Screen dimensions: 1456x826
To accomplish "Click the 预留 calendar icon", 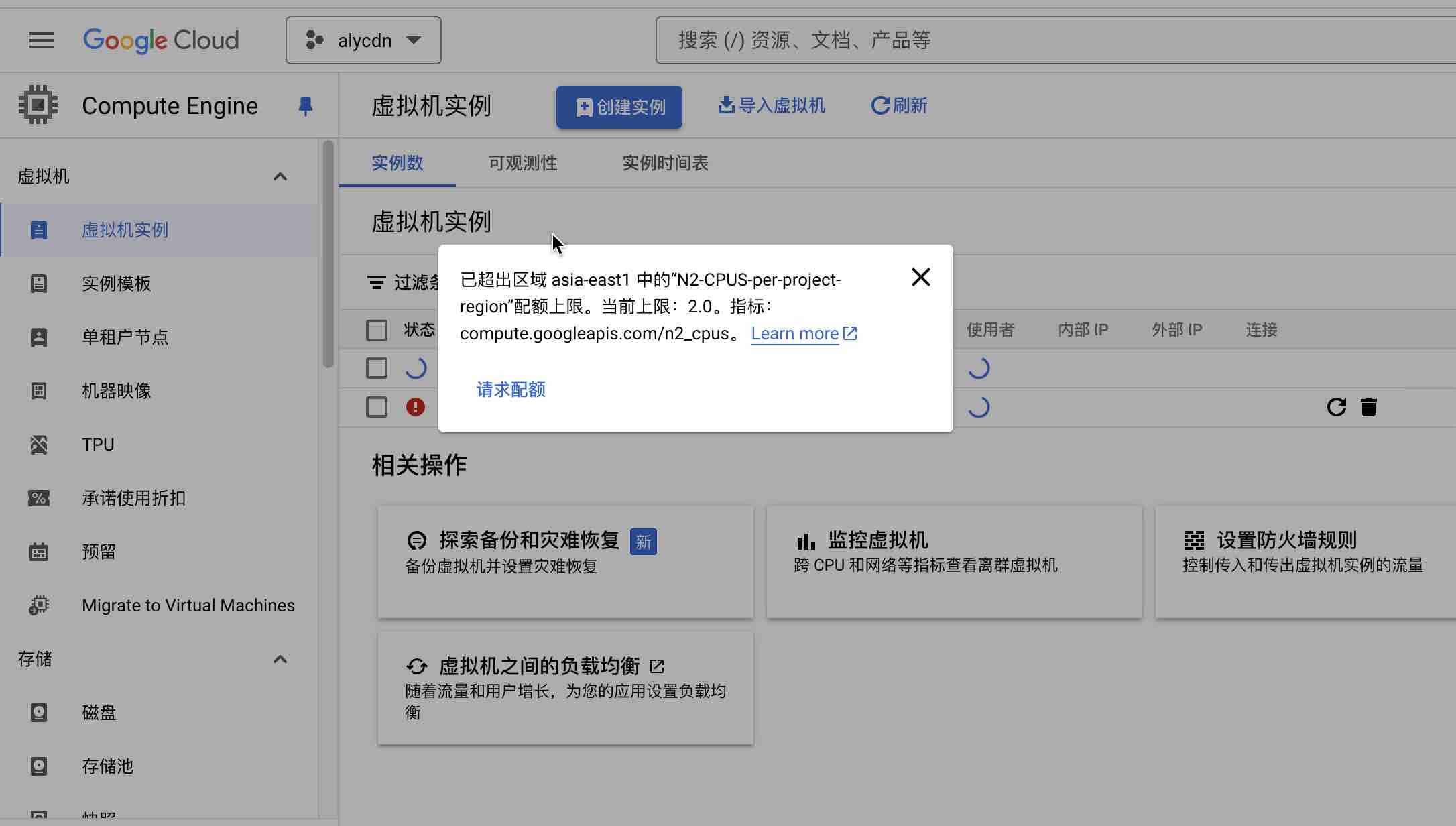I will (39, 552).
